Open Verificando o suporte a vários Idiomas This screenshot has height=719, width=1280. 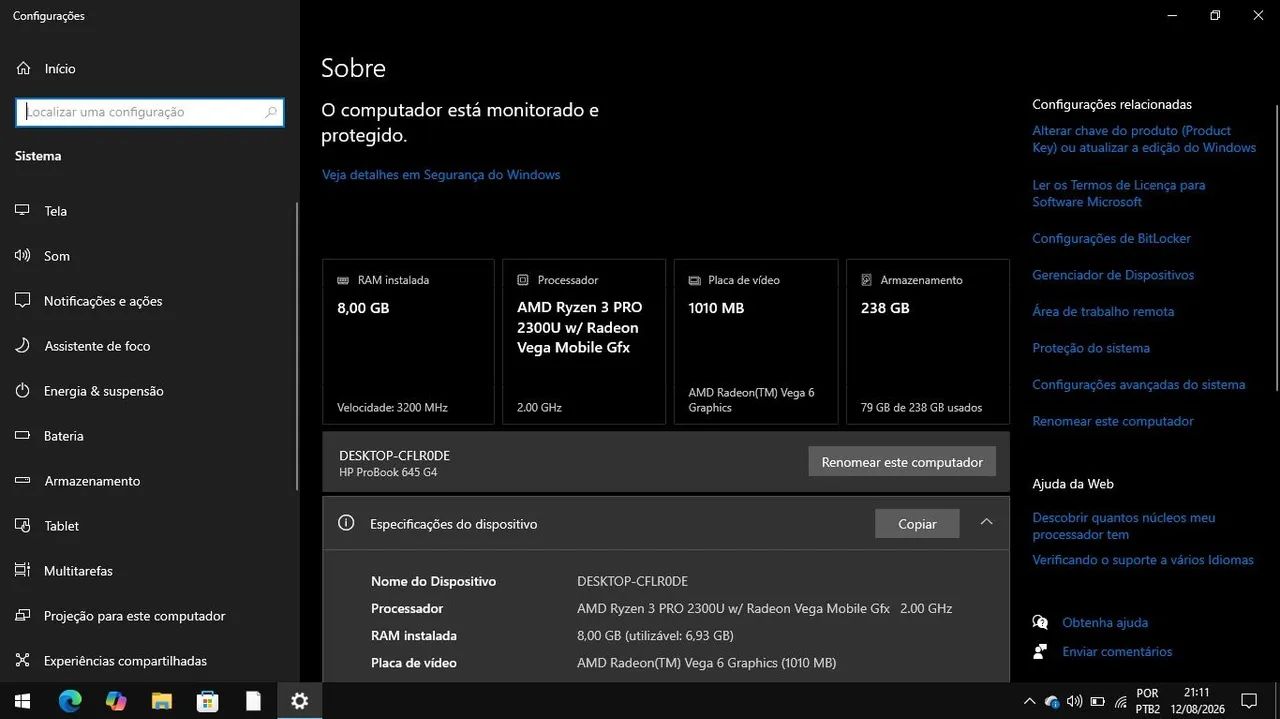(x=1143, y=560)
